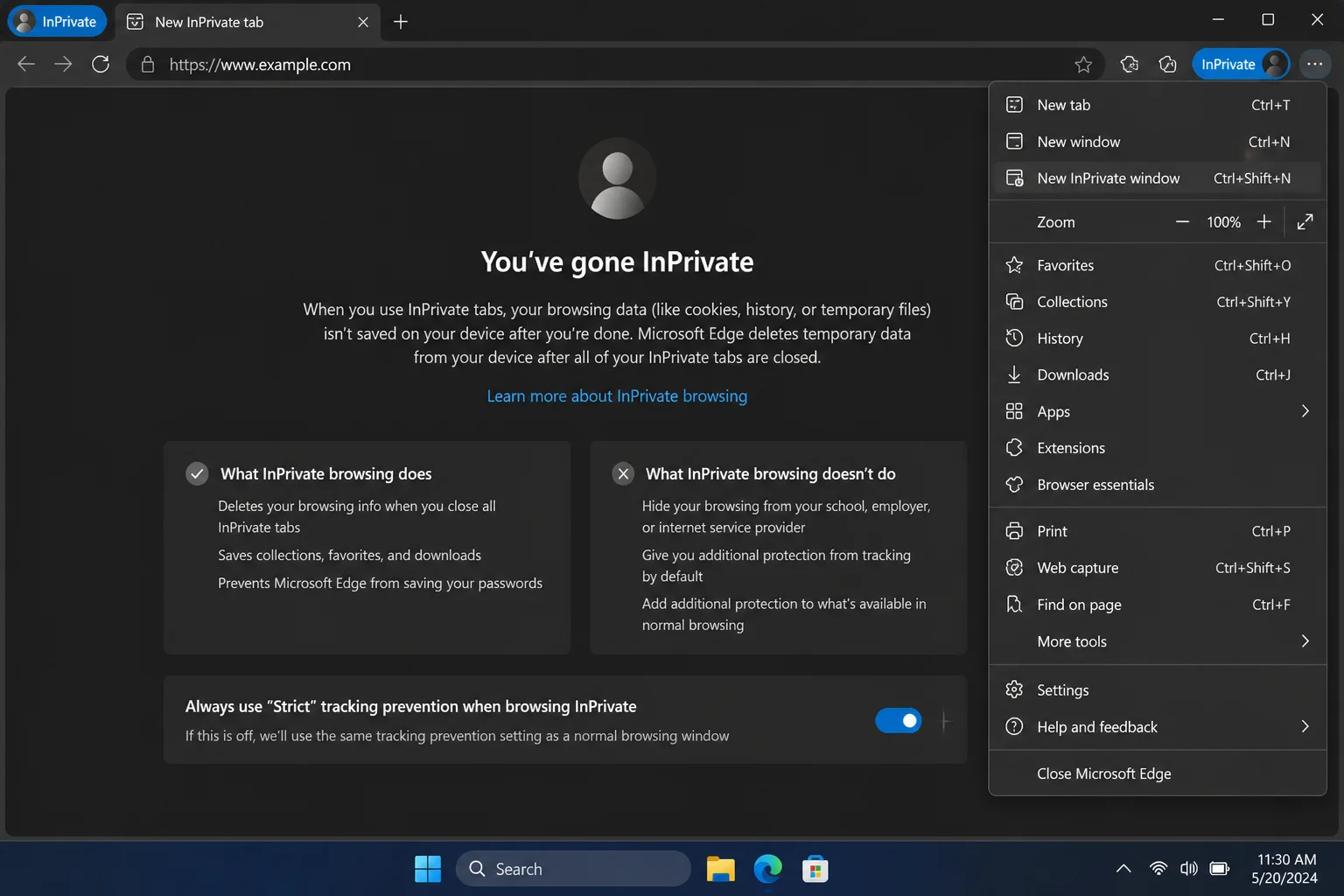Viewport: 1344px width, 896px height.
Task: Select Find on page menu item
Action: 1157,605
